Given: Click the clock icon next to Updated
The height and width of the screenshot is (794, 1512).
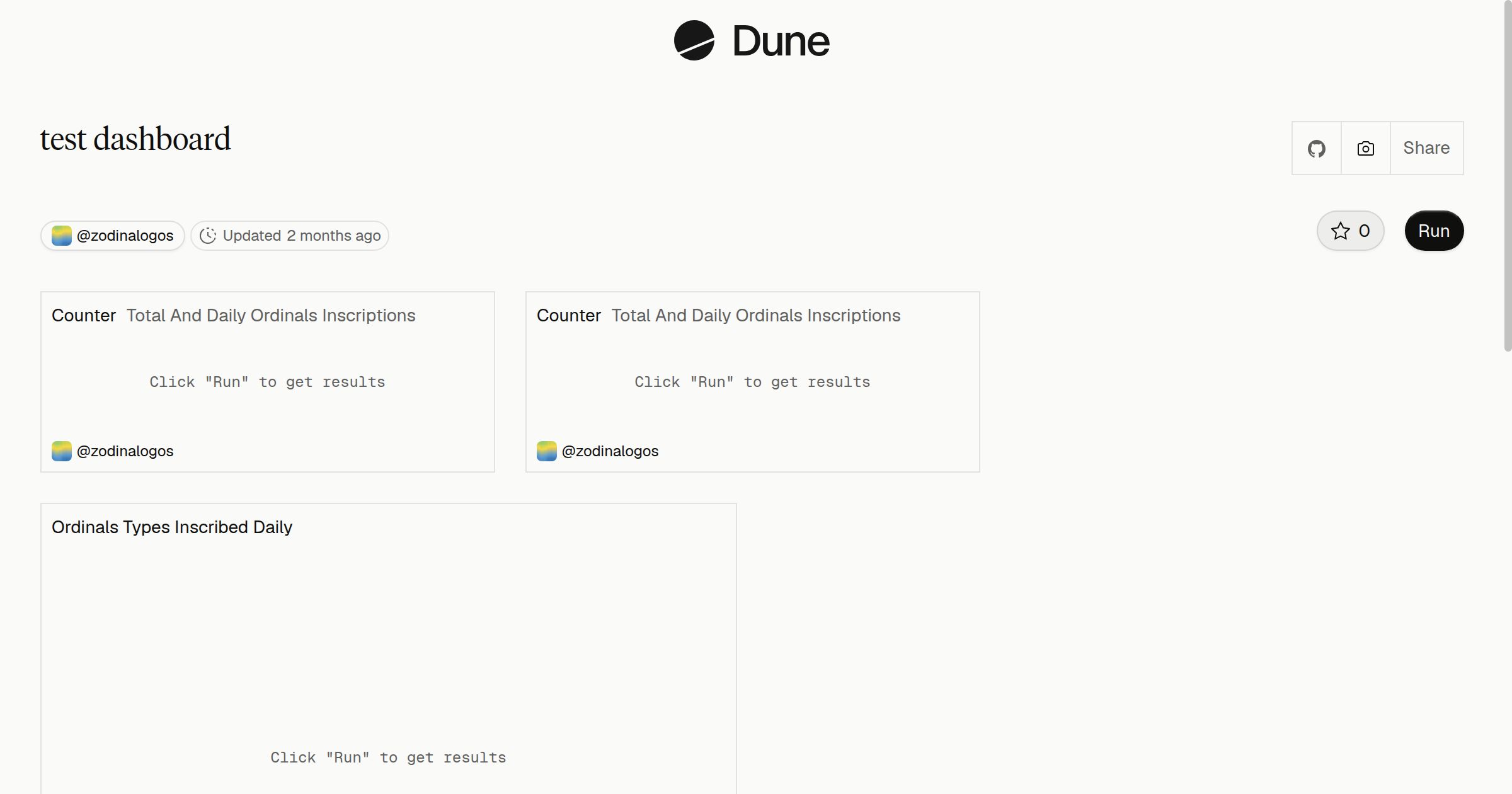Looking at the screenshot, I should [208, 236].
